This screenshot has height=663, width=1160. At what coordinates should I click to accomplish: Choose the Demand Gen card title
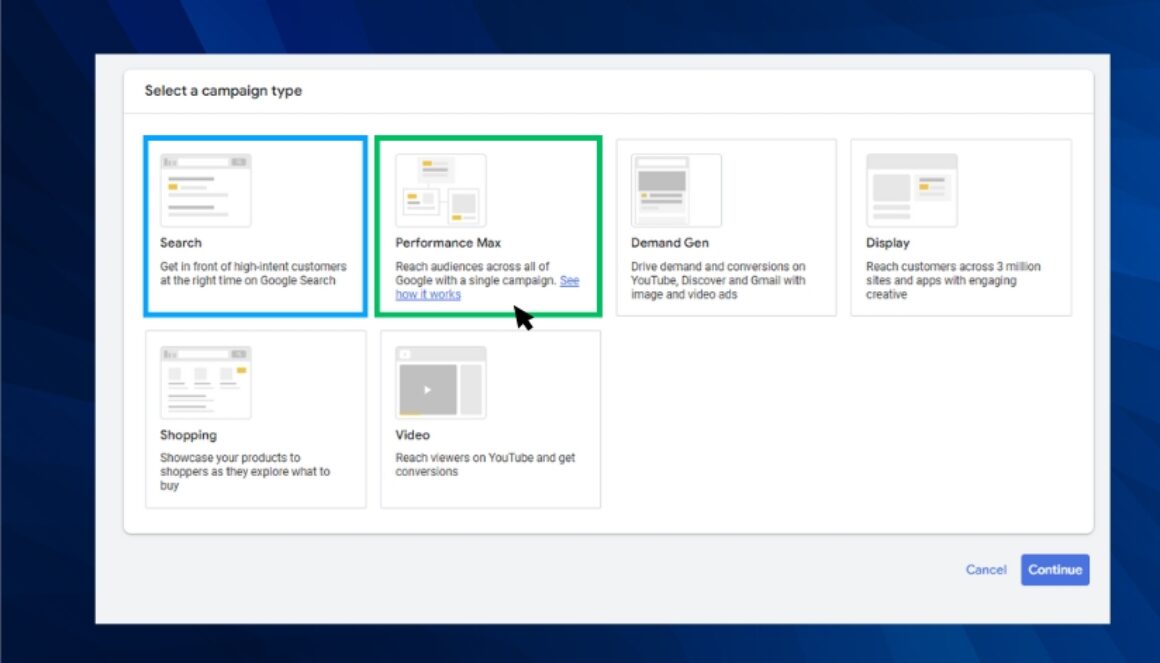pyautogui.click(x=670, y=243)
